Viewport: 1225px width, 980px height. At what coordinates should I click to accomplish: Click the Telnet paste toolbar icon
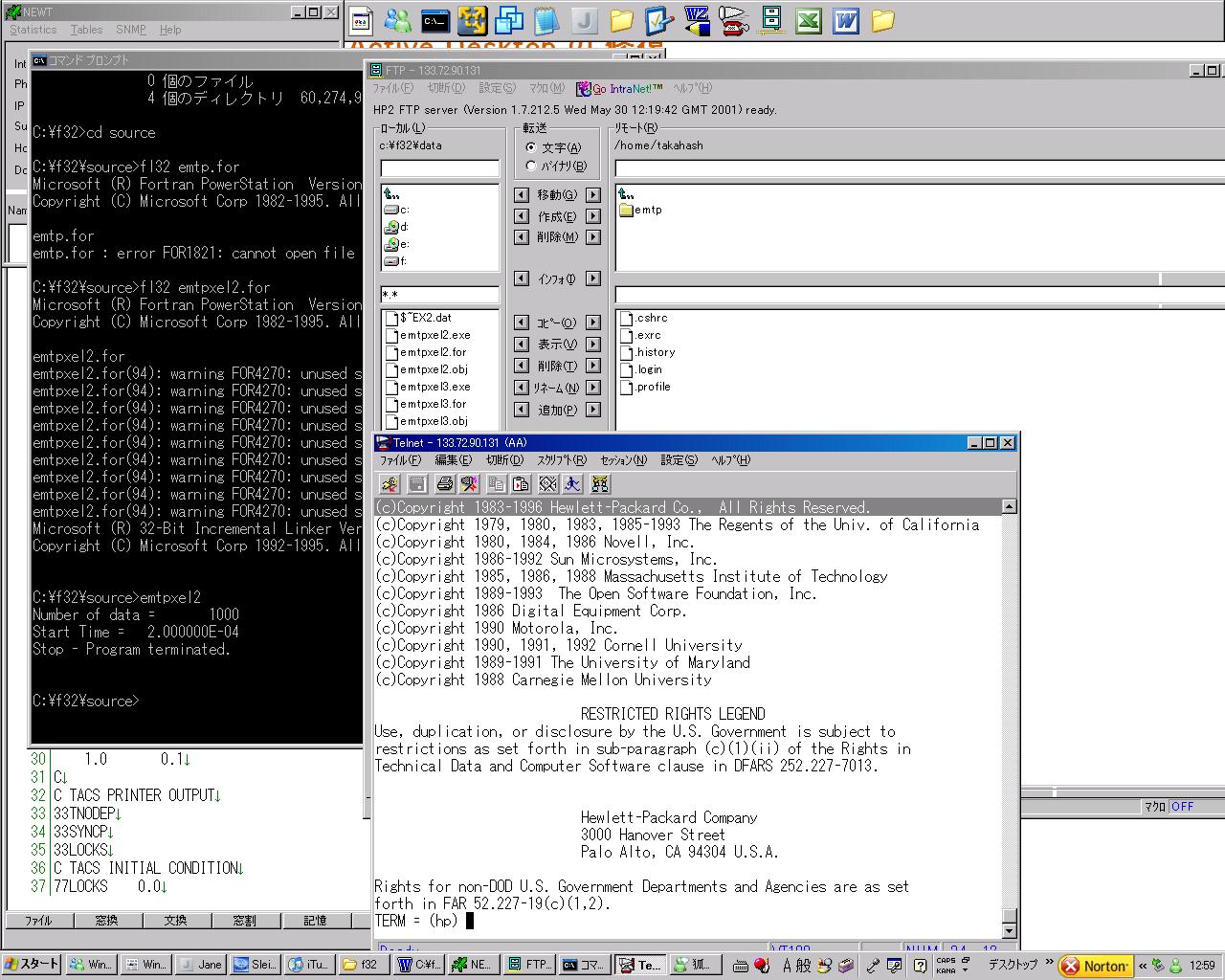(521, 484)
